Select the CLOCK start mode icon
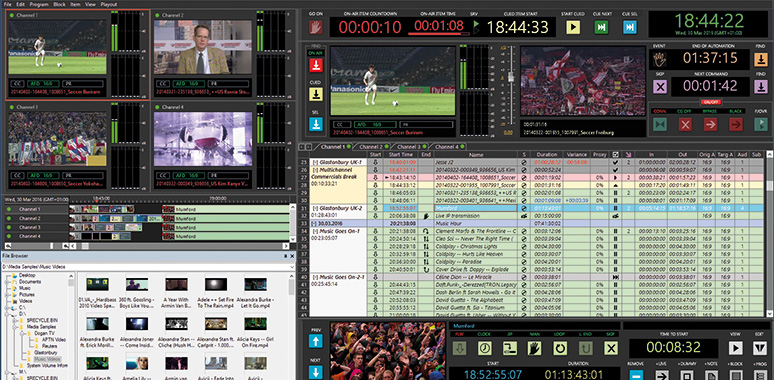This screenshot has height=380, width=774. [485, 348]
